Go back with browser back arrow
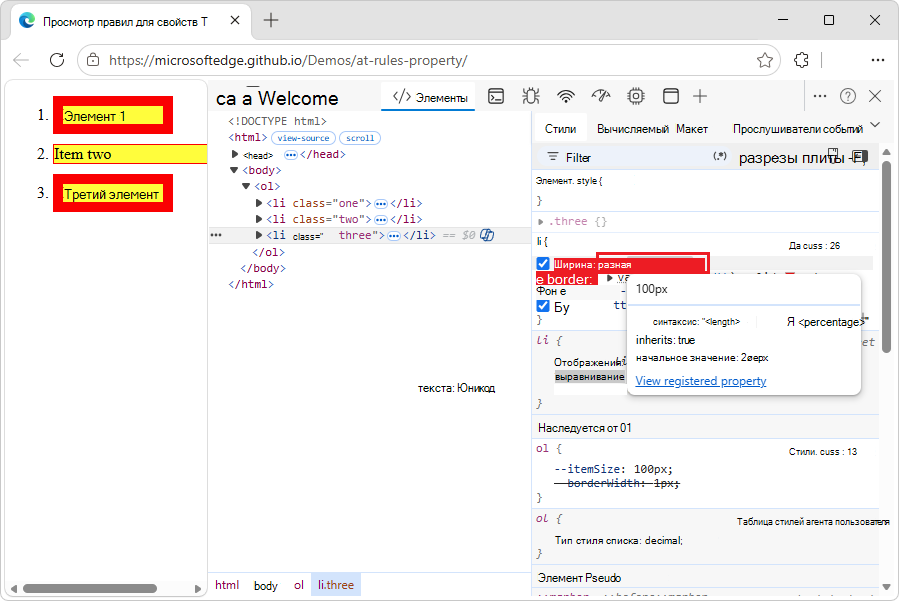 (x=21, y=60)
